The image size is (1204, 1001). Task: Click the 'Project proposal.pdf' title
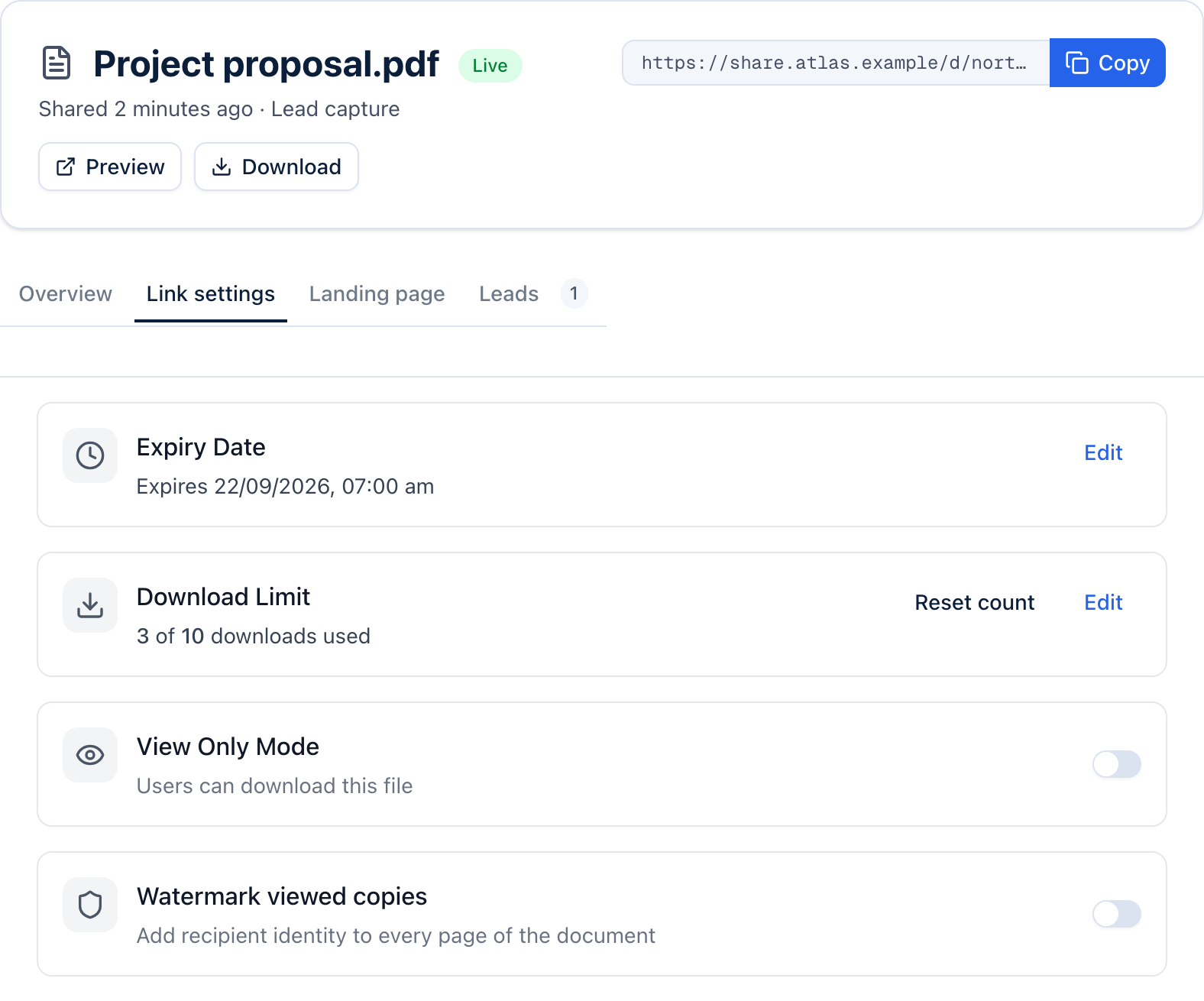tap(266, 64)
